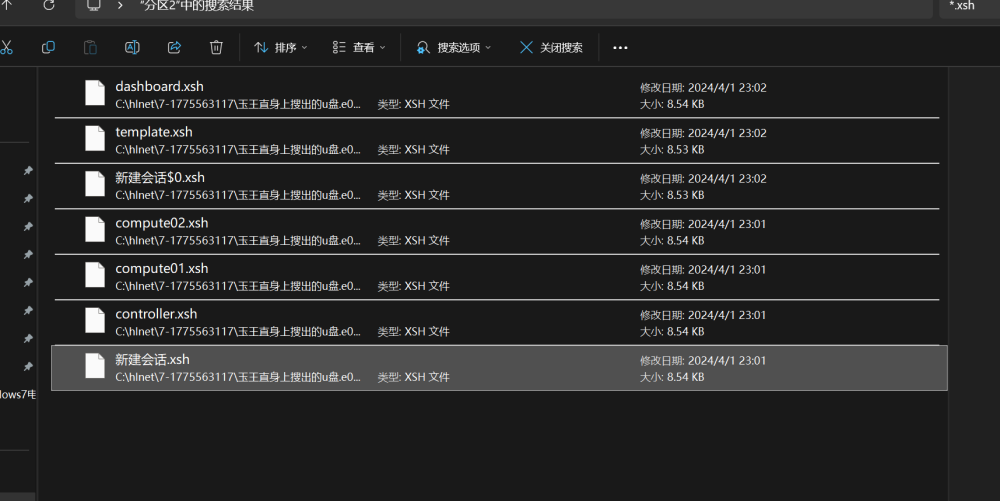Viewport: 1000px width, 501px height.
Task: Open the 排序 (Sort) dropdown
Action: tap(281, 47)
